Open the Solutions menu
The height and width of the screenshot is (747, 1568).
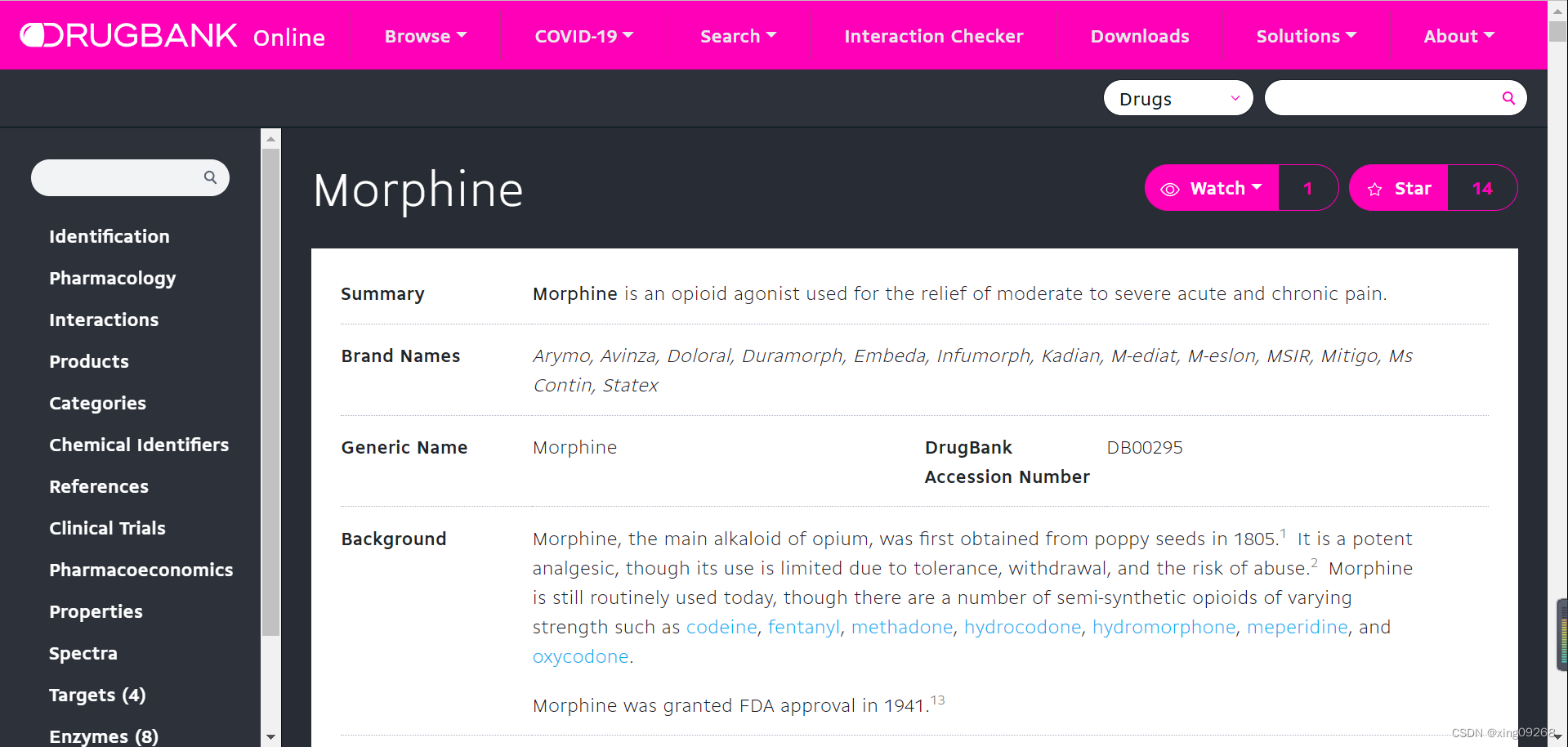click(x=1306, y=36)
